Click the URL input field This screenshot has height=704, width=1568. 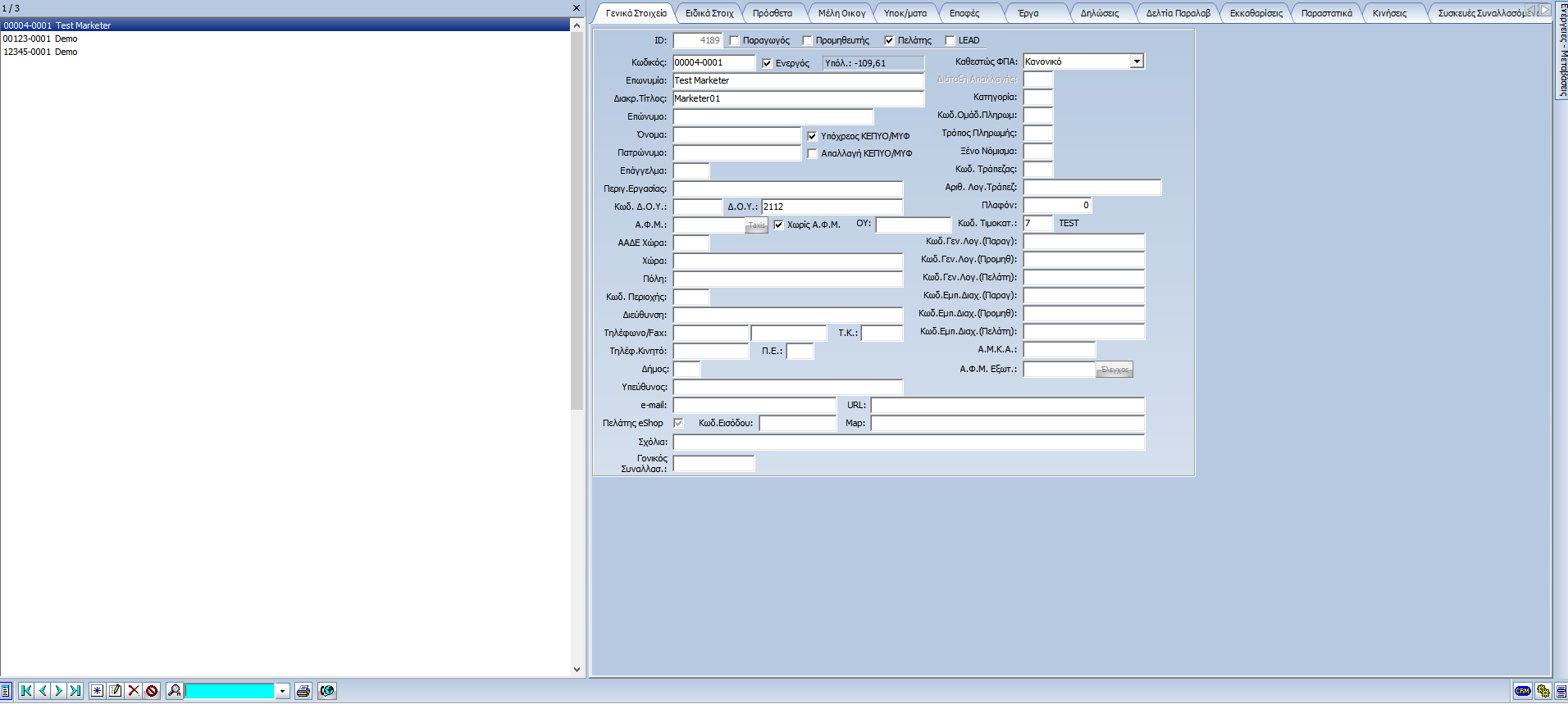(x=1007, y=405)
